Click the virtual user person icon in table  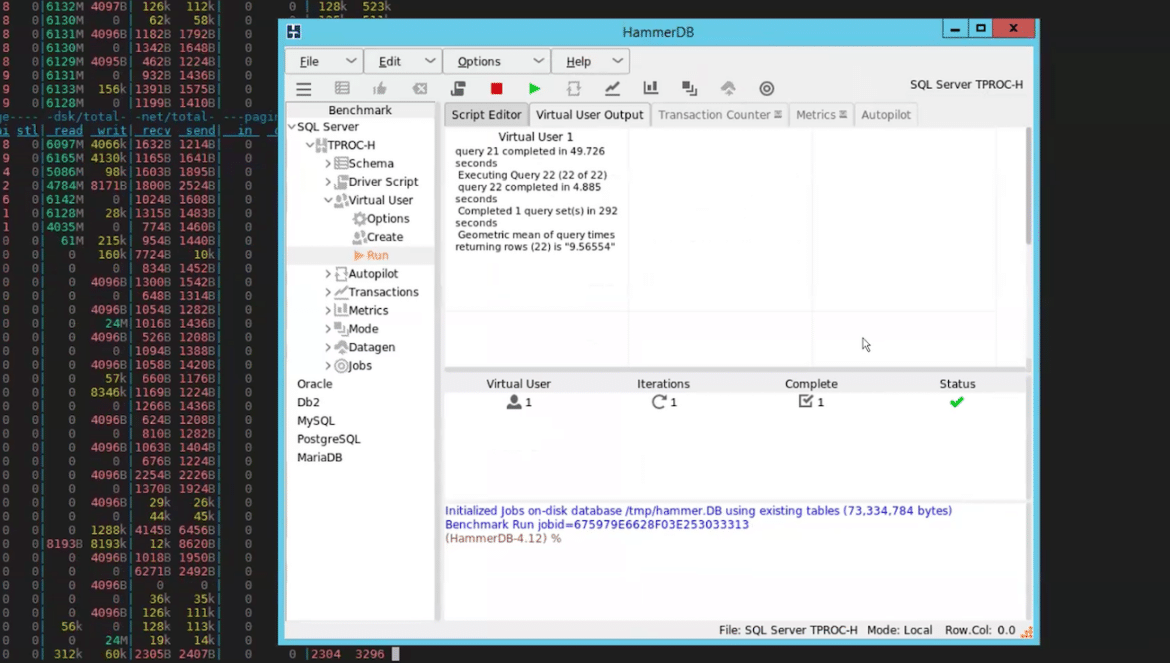(x=513, y=402)
